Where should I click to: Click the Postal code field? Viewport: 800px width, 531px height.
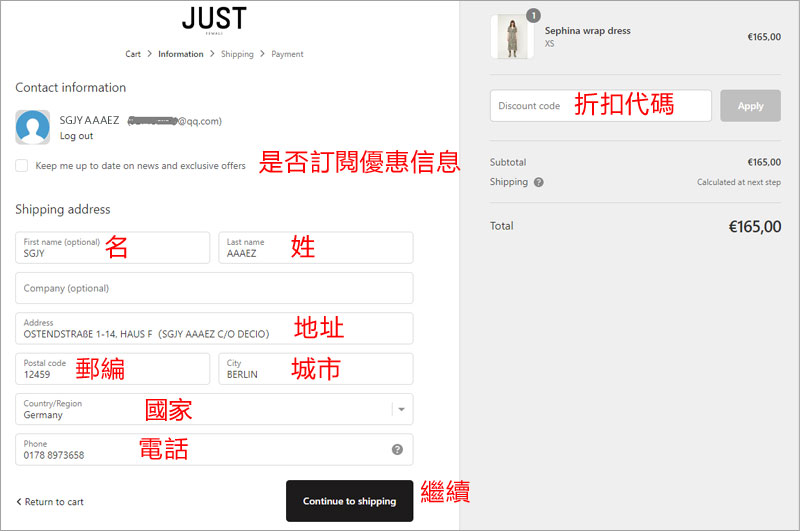click(x=112, y=369)
